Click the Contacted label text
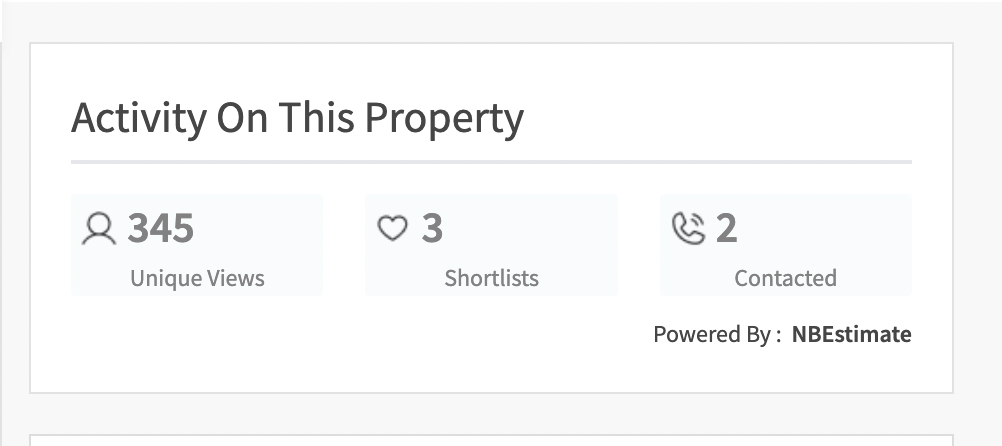This screenshot has width=1002, height=446. (x=785, y=278)
